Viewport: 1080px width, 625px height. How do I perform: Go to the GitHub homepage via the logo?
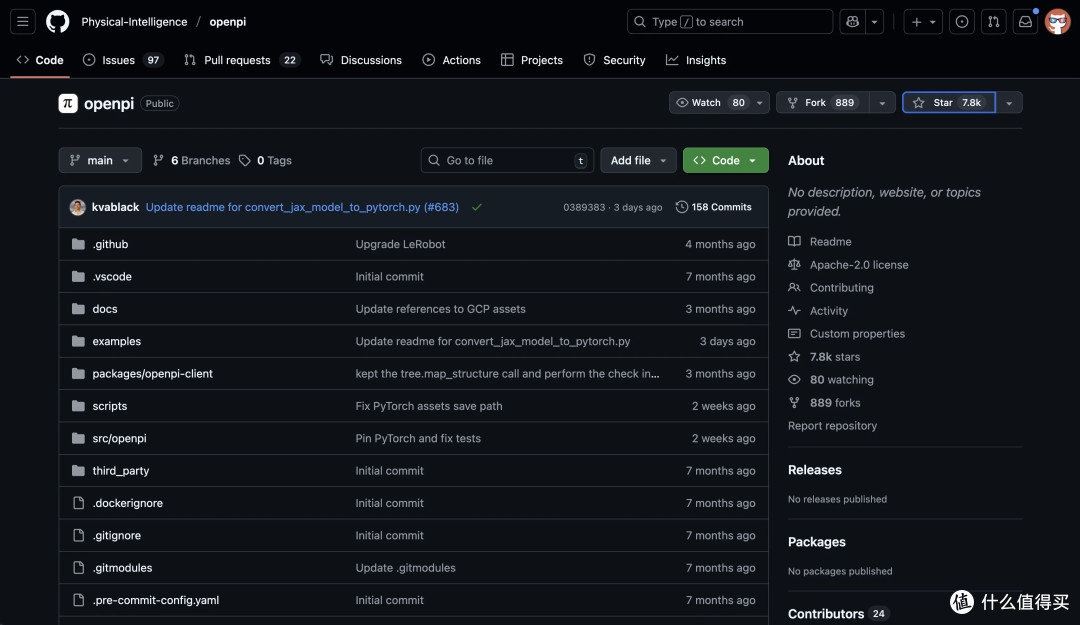click(x=58, y=22)
